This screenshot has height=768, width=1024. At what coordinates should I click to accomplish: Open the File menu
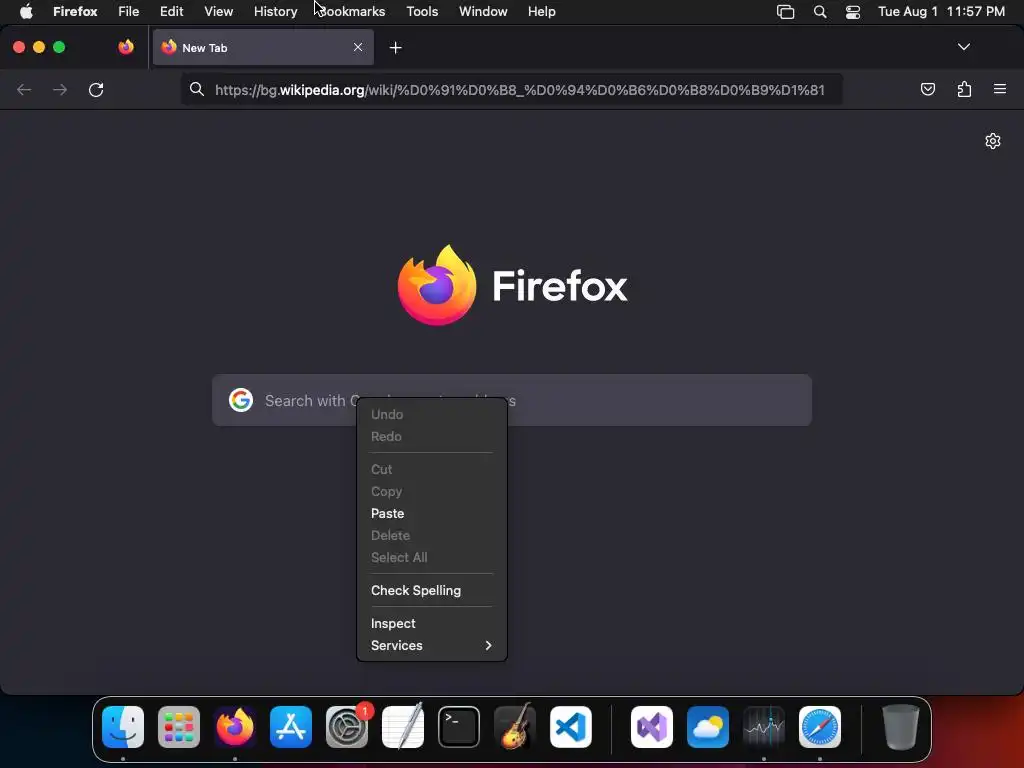coord(129,11)
